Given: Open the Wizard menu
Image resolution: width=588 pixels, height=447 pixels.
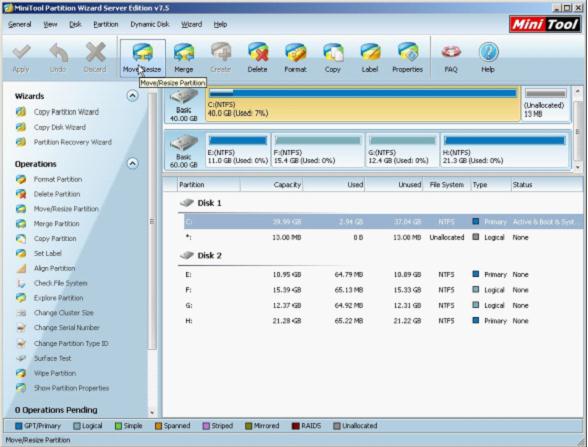Looking at the screenshot, I should point(192,24).
